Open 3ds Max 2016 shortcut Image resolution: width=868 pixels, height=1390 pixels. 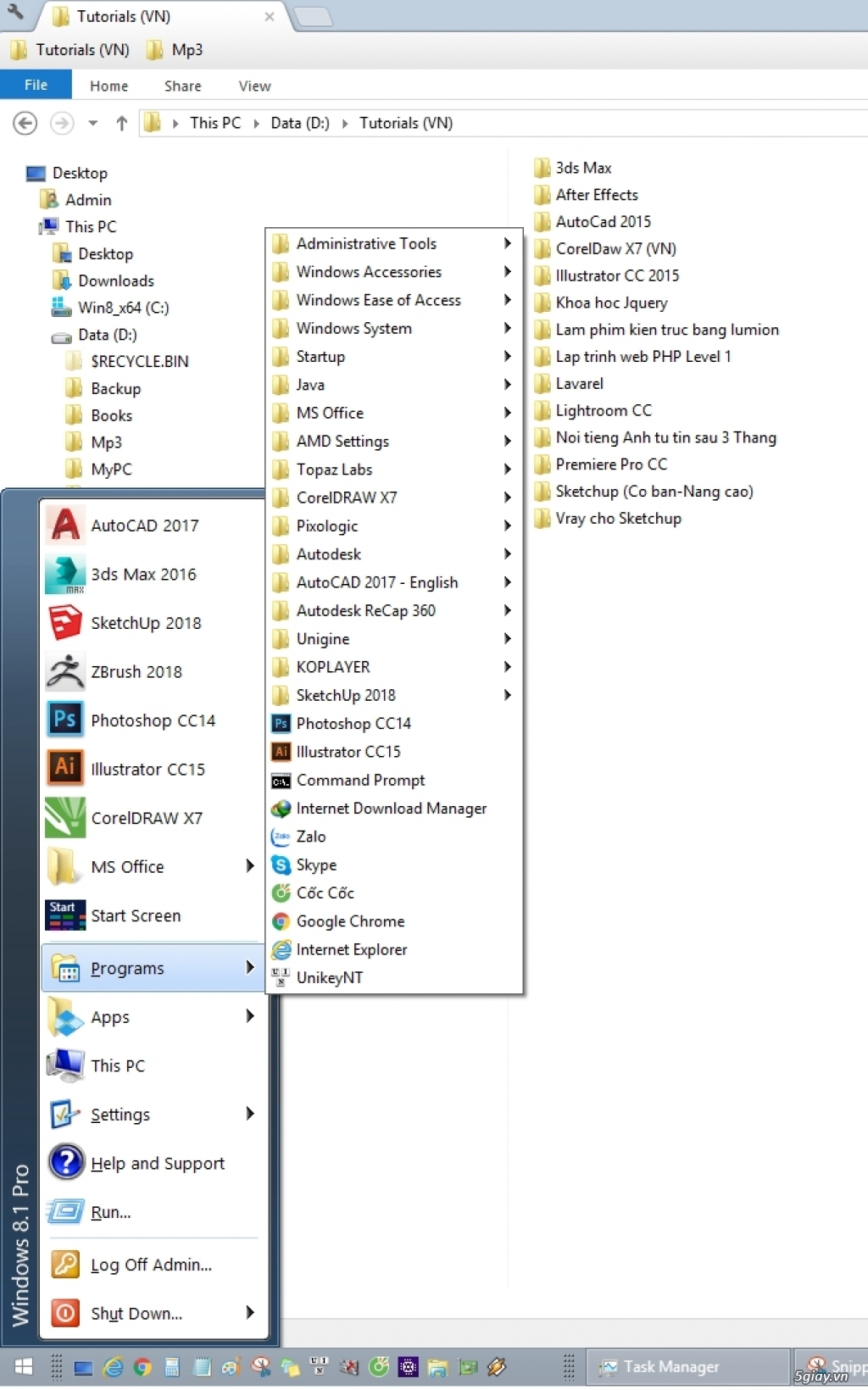coord(153,575)
